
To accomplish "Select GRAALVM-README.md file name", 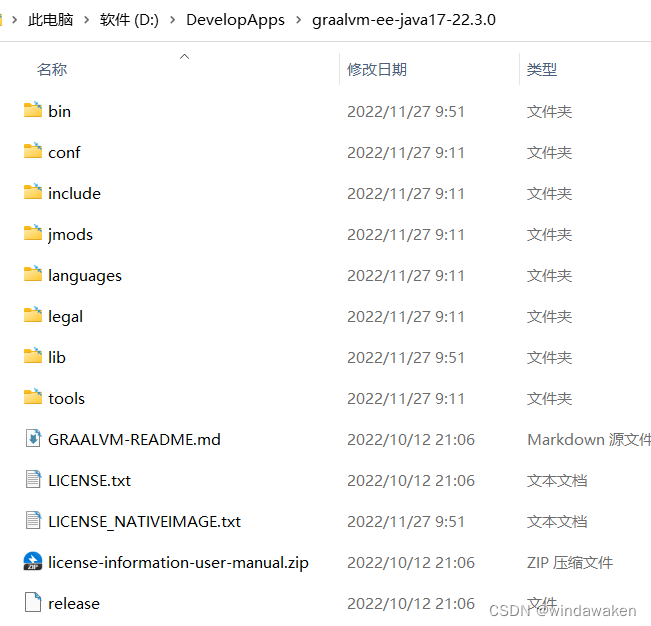I will 134,440.
